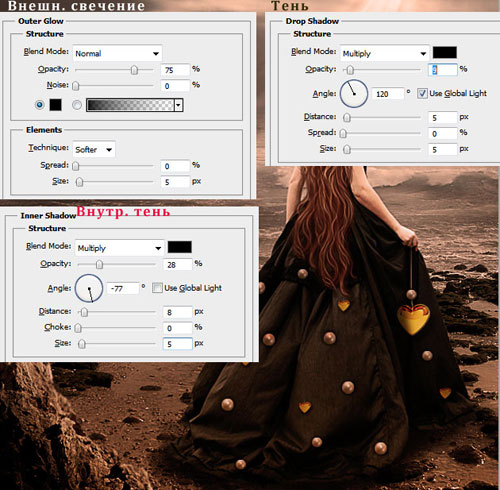Open the Inner Shadow Blend Mode dropdown
This screenshot has height=490, width=500.
pos(119,248)
